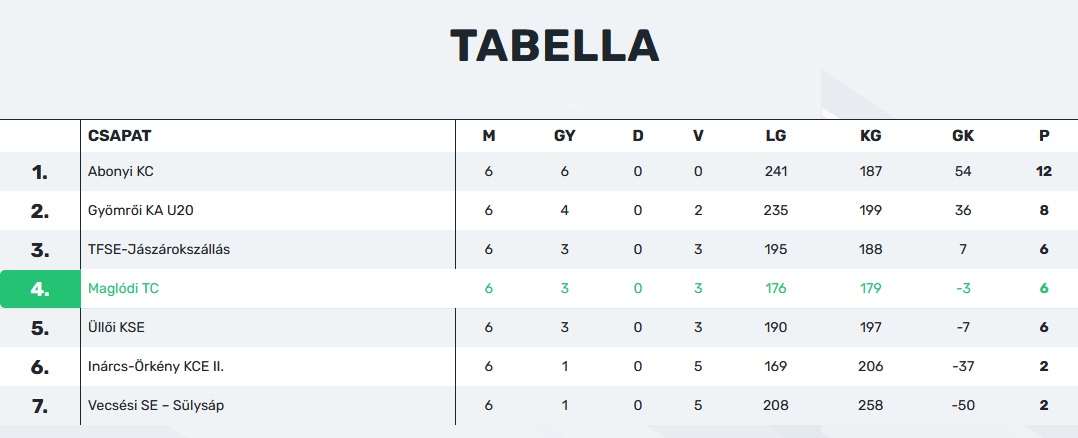Viewport: 1078px width, 438px height.
Task: Select TFSE-Jászárokszállás team row
Action: pyautogui.click(x=159, y=249)
